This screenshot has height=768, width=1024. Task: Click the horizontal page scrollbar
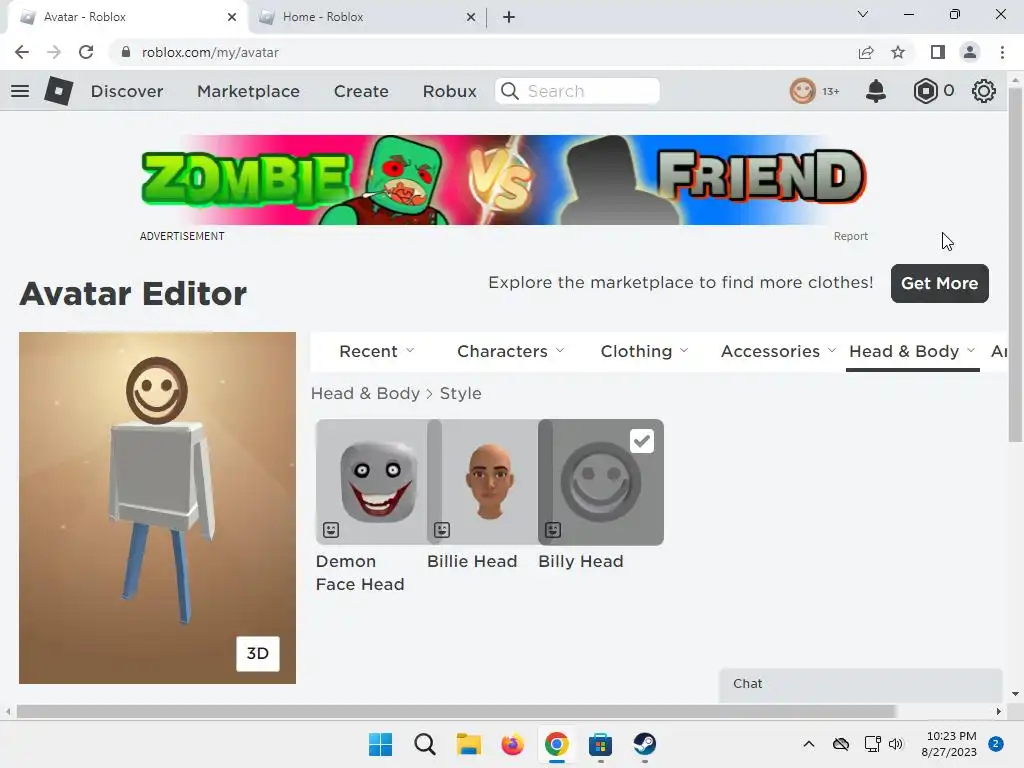[x=456, y=711]
